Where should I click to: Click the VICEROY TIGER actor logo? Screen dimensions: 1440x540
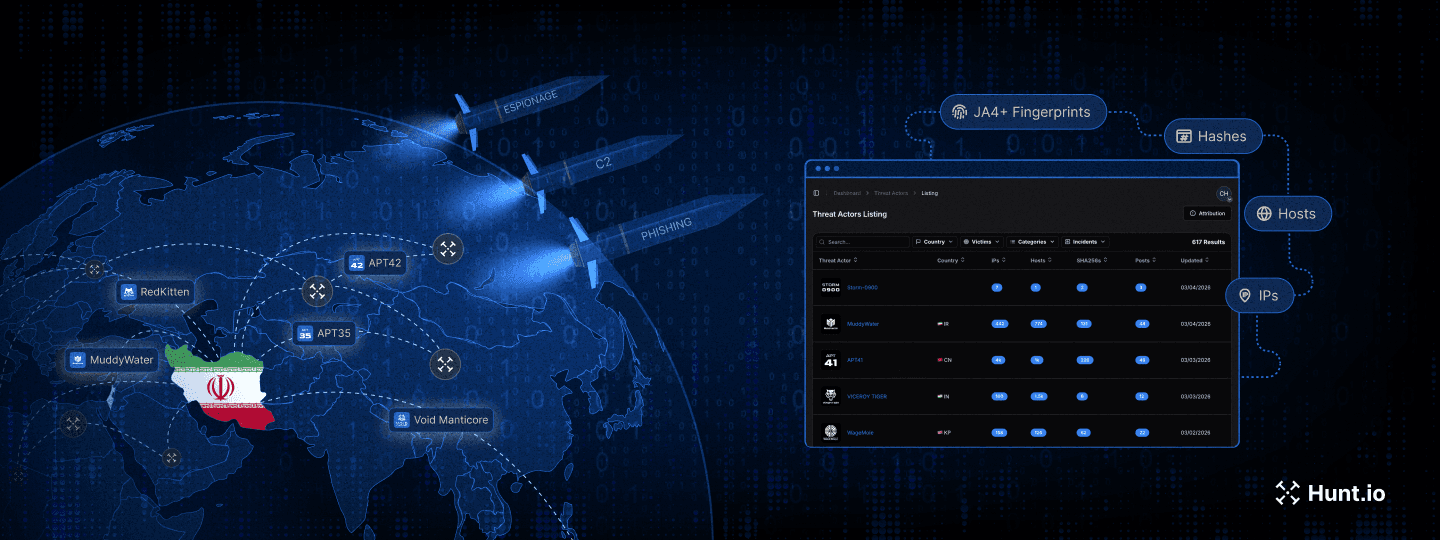[831, 396]
